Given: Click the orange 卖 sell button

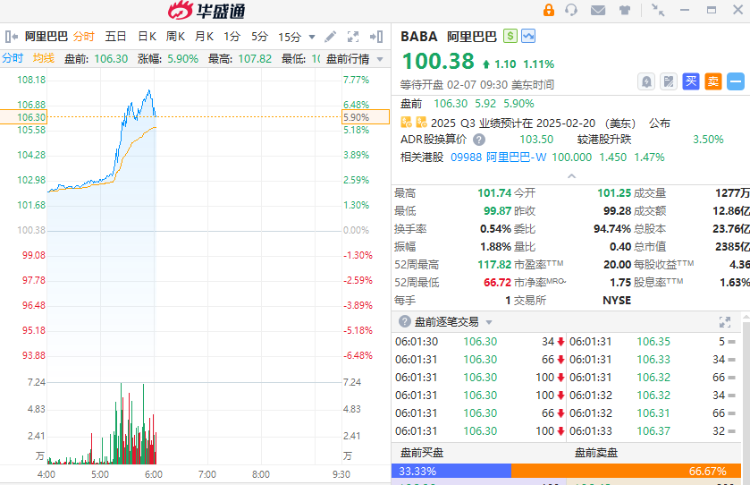Looking at the screenshot, I should 713,82.
